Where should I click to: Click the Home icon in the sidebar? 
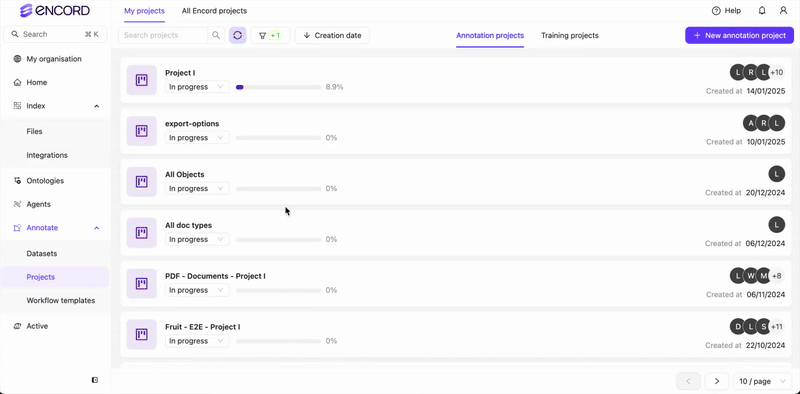17,82
